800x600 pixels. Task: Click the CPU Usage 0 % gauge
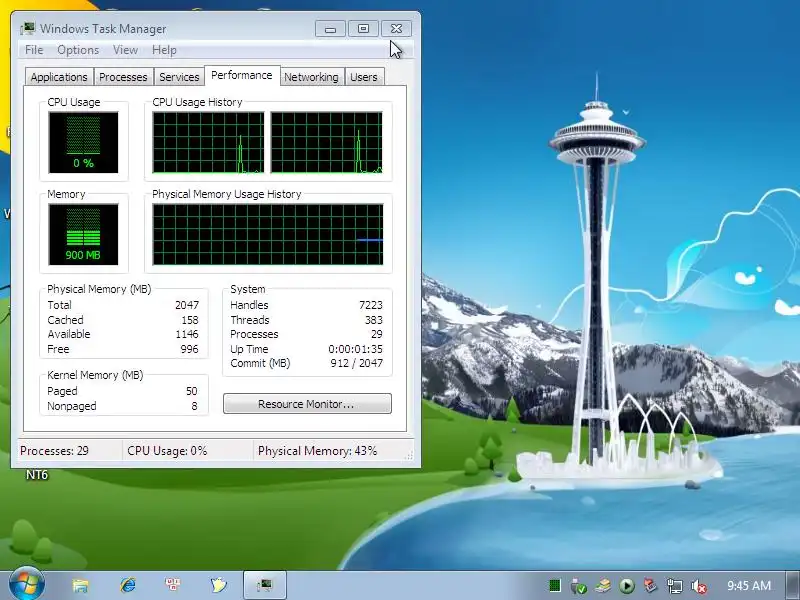(83, 142)
